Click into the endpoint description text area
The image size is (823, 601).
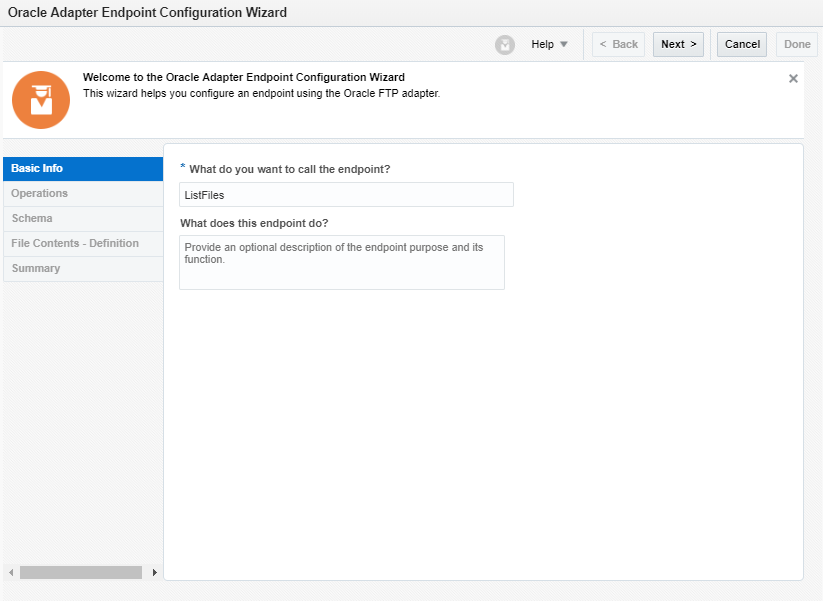point(342,263)
